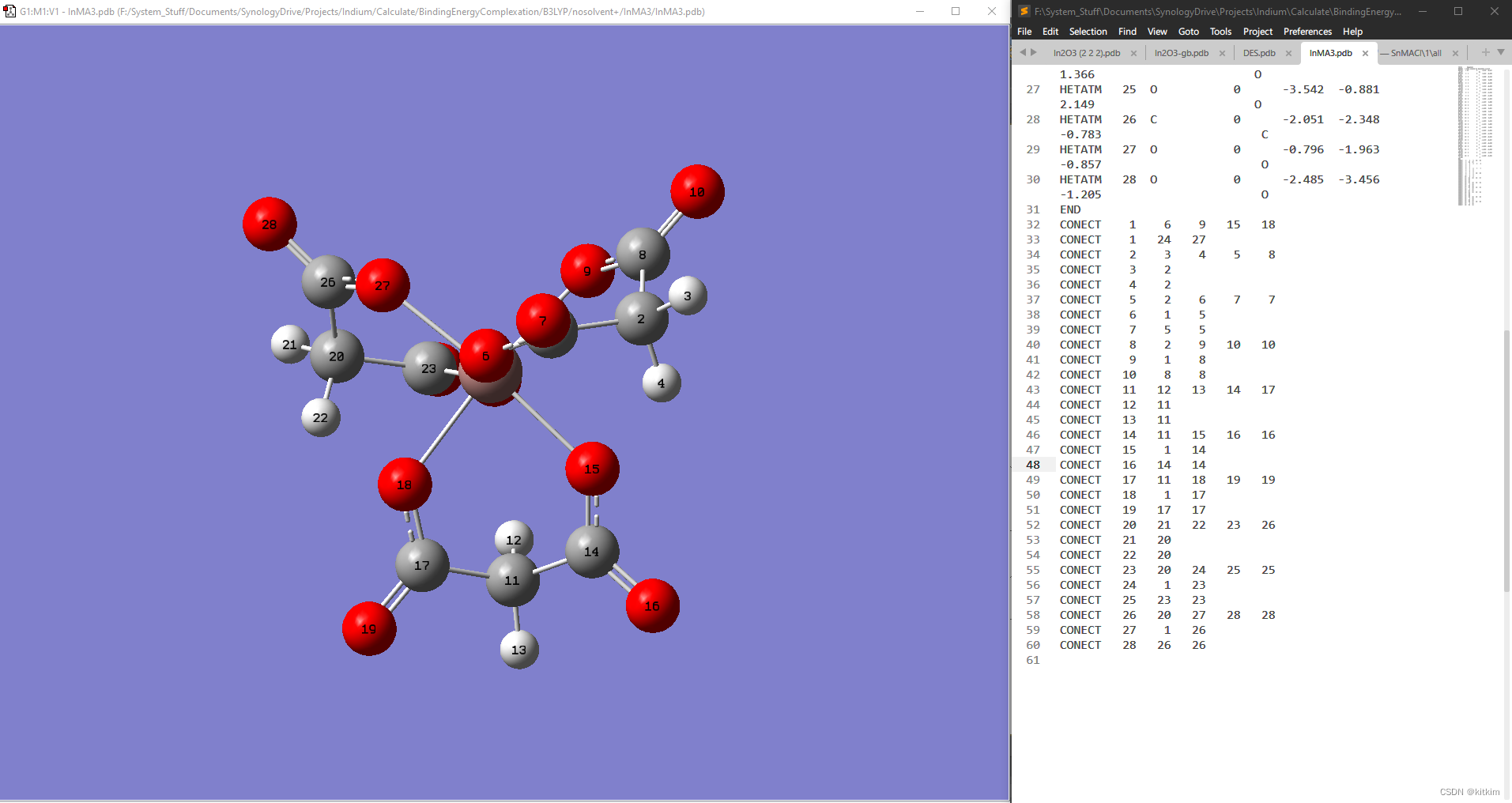Open the Tools menu
Screen dimensions: 1512x803
1220,32
